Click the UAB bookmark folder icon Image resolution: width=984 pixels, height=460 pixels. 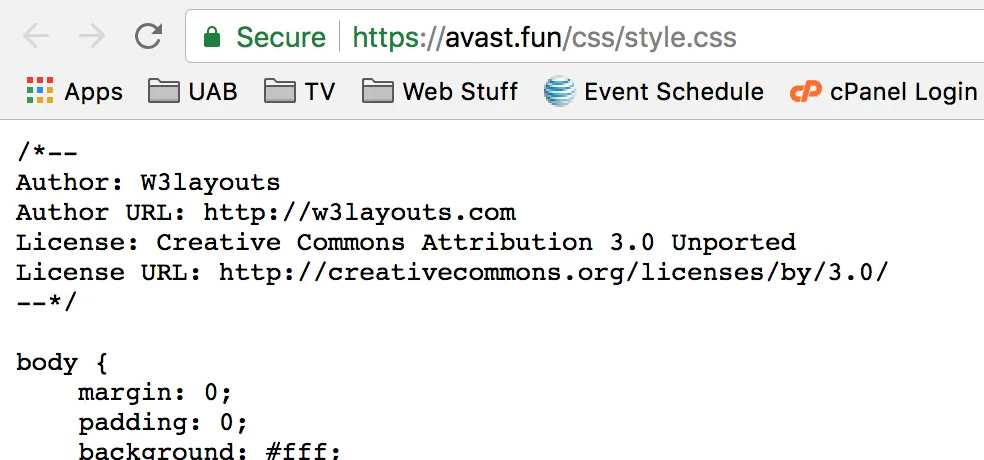[163, 91]
